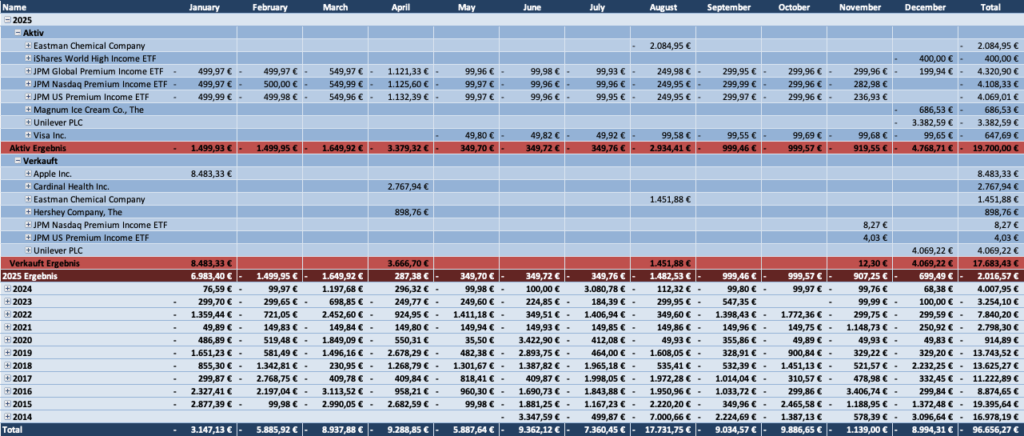Expand the iShares World High Income ETF row
Viewport: 1024px width, 436px height.
(28, 59)
